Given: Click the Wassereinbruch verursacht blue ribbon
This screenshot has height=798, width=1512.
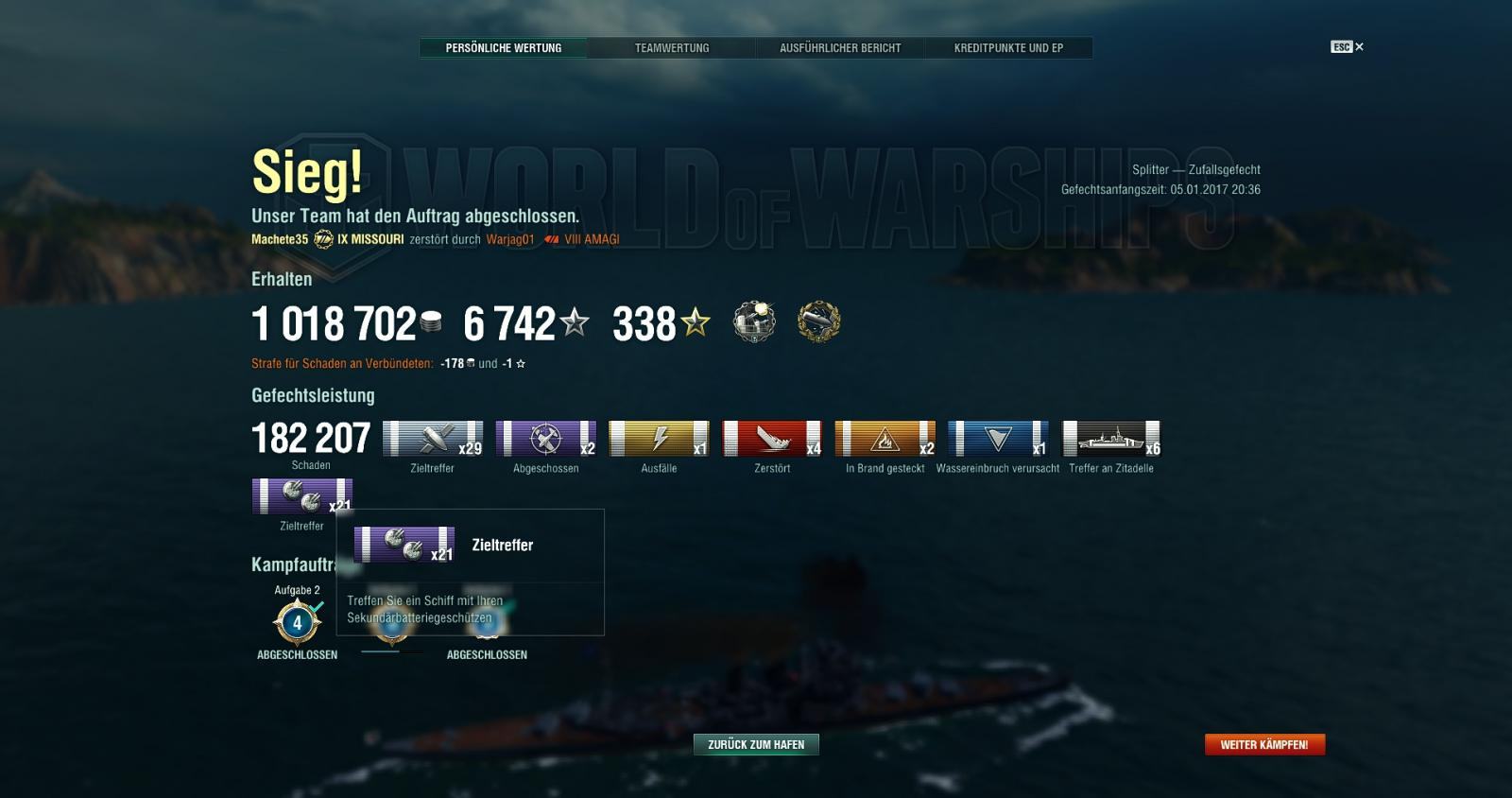Looking at the screenshot, I should click(998, 439).
